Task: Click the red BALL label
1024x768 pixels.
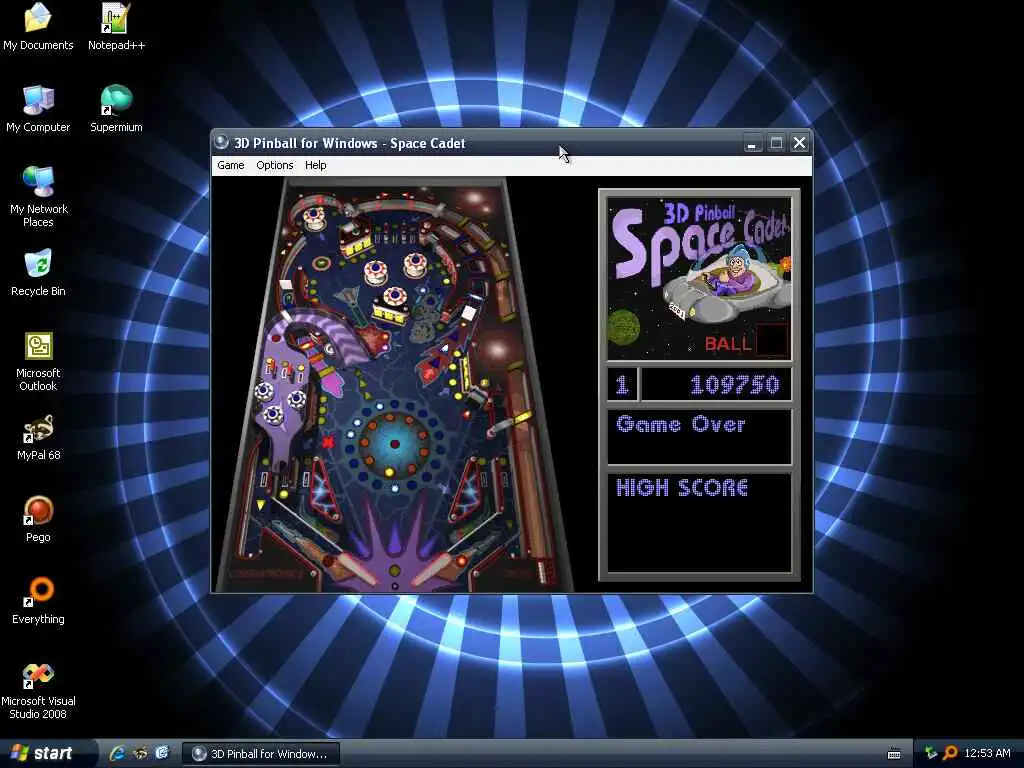Action: pyautogui.click(x=728, y=344)
